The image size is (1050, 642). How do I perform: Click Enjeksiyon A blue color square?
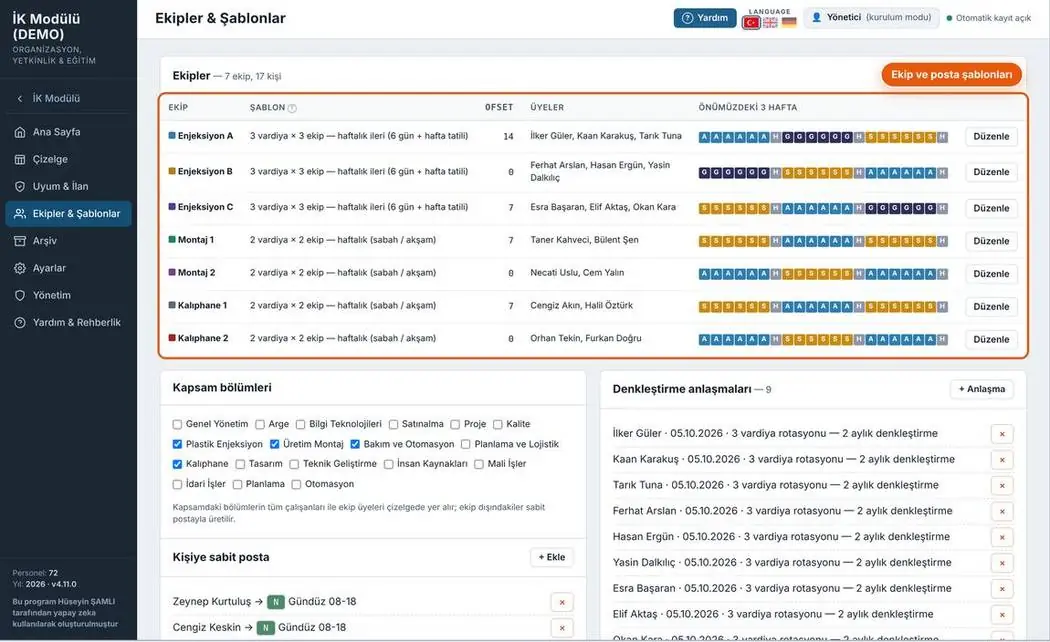(172, 136)
